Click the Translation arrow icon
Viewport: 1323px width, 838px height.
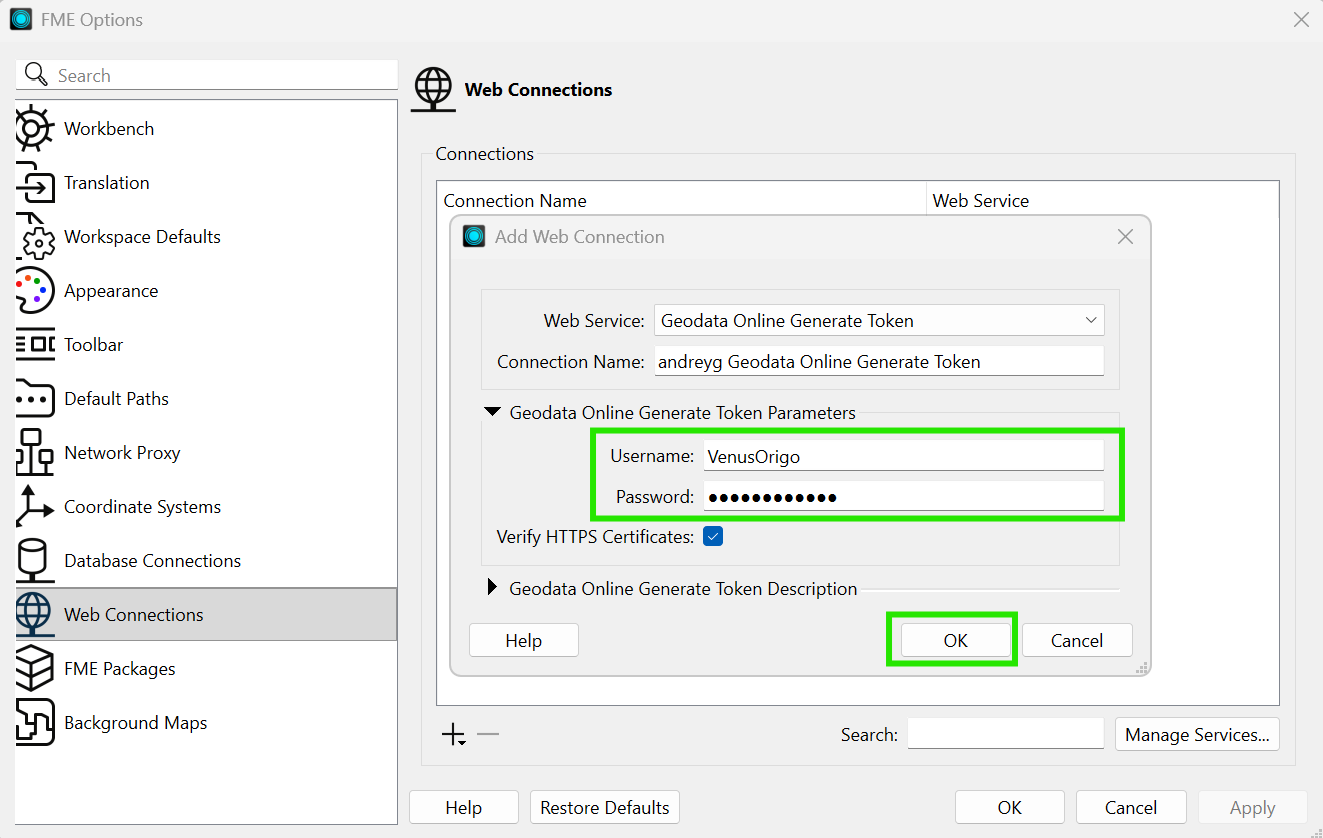point(34,182)
